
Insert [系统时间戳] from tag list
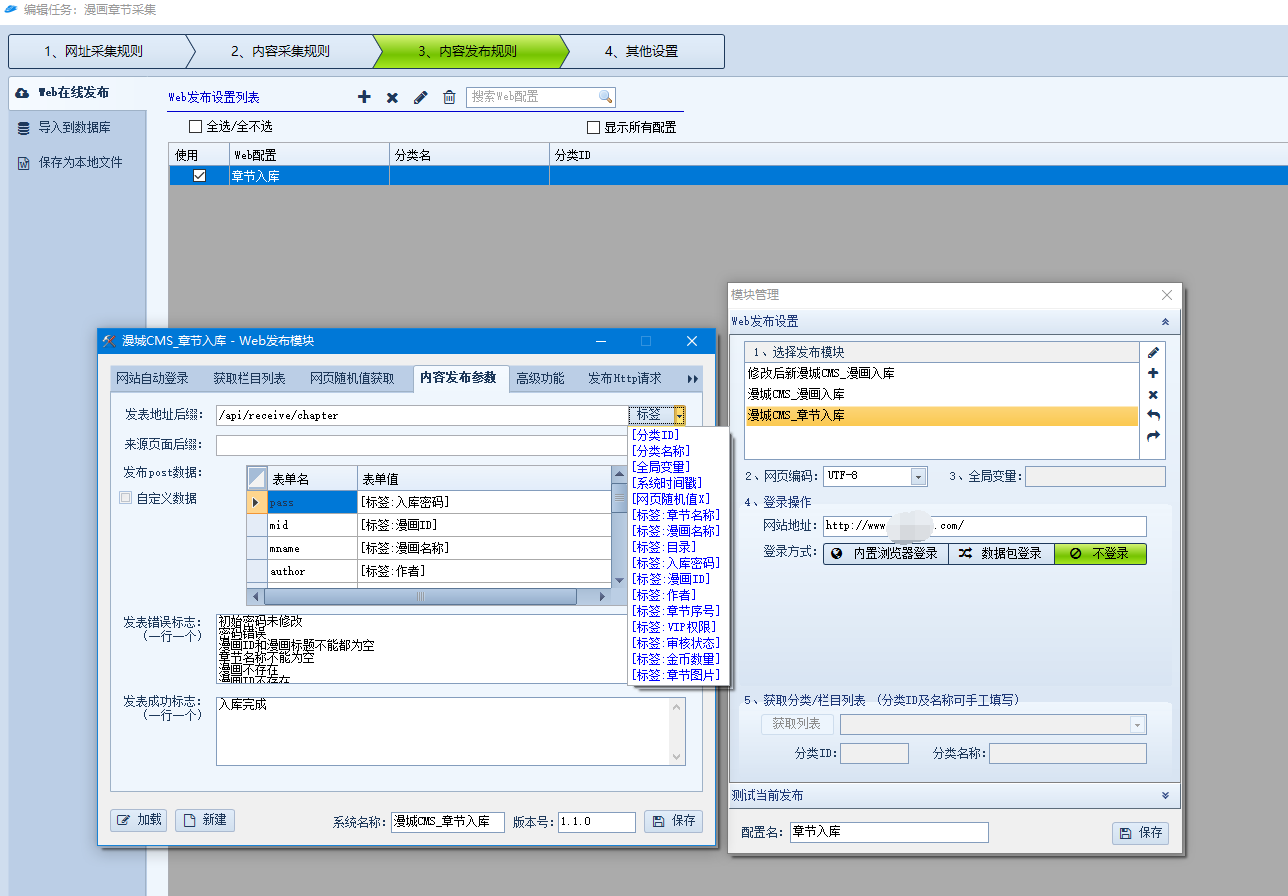click(667, 483)
